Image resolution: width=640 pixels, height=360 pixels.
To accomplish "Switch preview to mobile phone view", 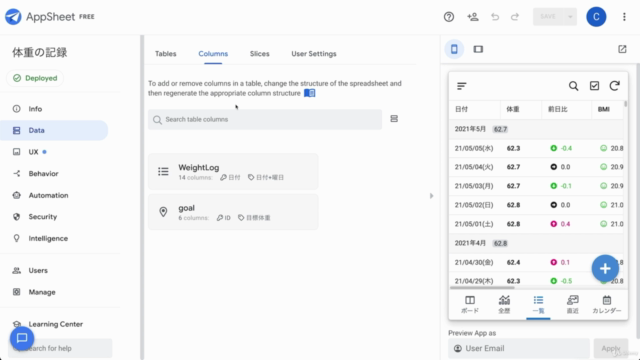I will pyautogui.click(x=454, y=49).
